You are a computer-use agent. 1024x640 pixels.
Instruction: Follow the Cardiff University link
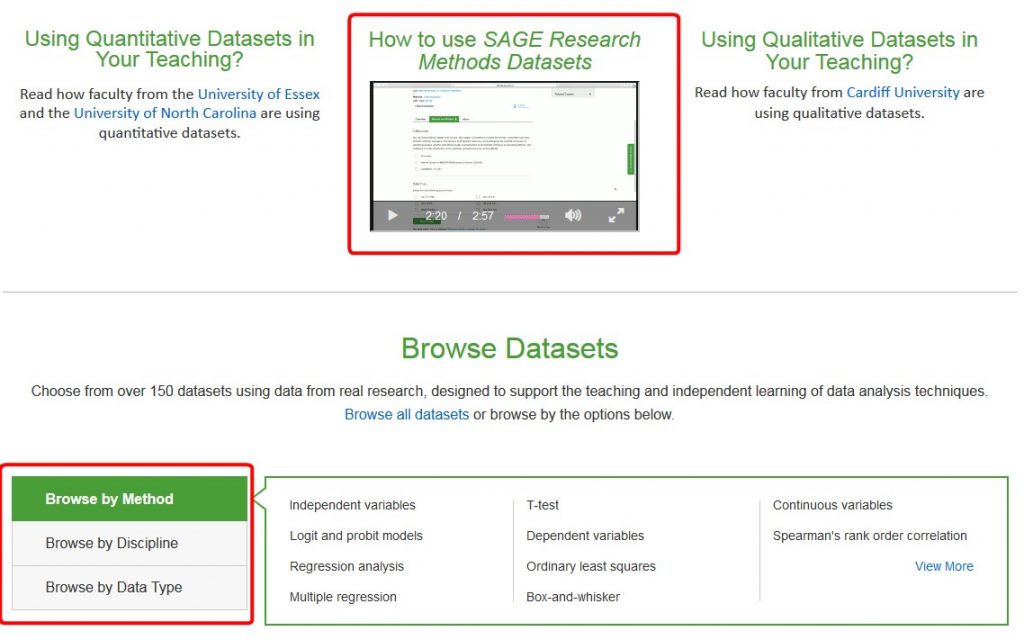tap(903, 92)
